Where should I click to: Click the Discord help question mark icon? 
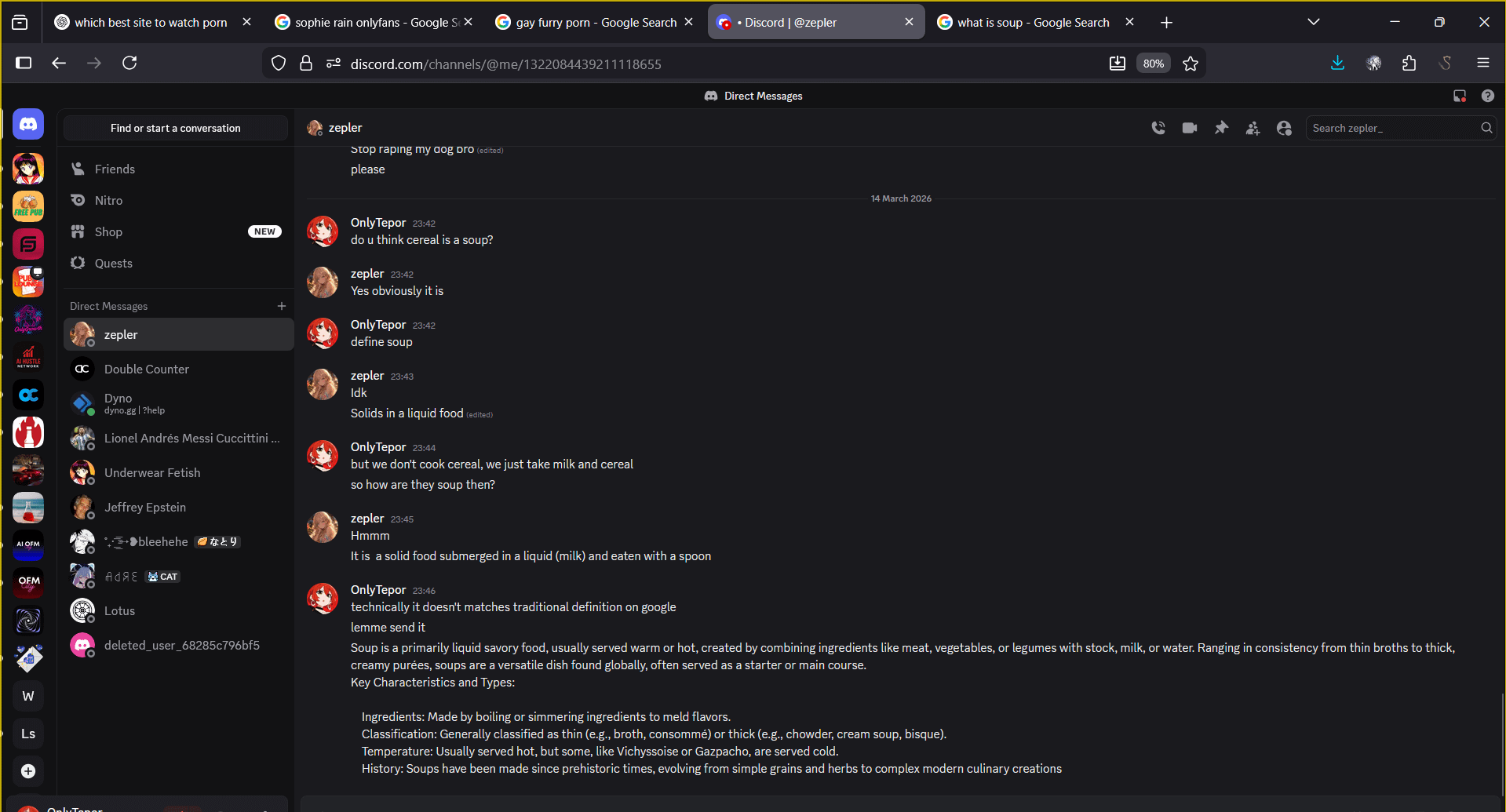[x=1487, y=96]
